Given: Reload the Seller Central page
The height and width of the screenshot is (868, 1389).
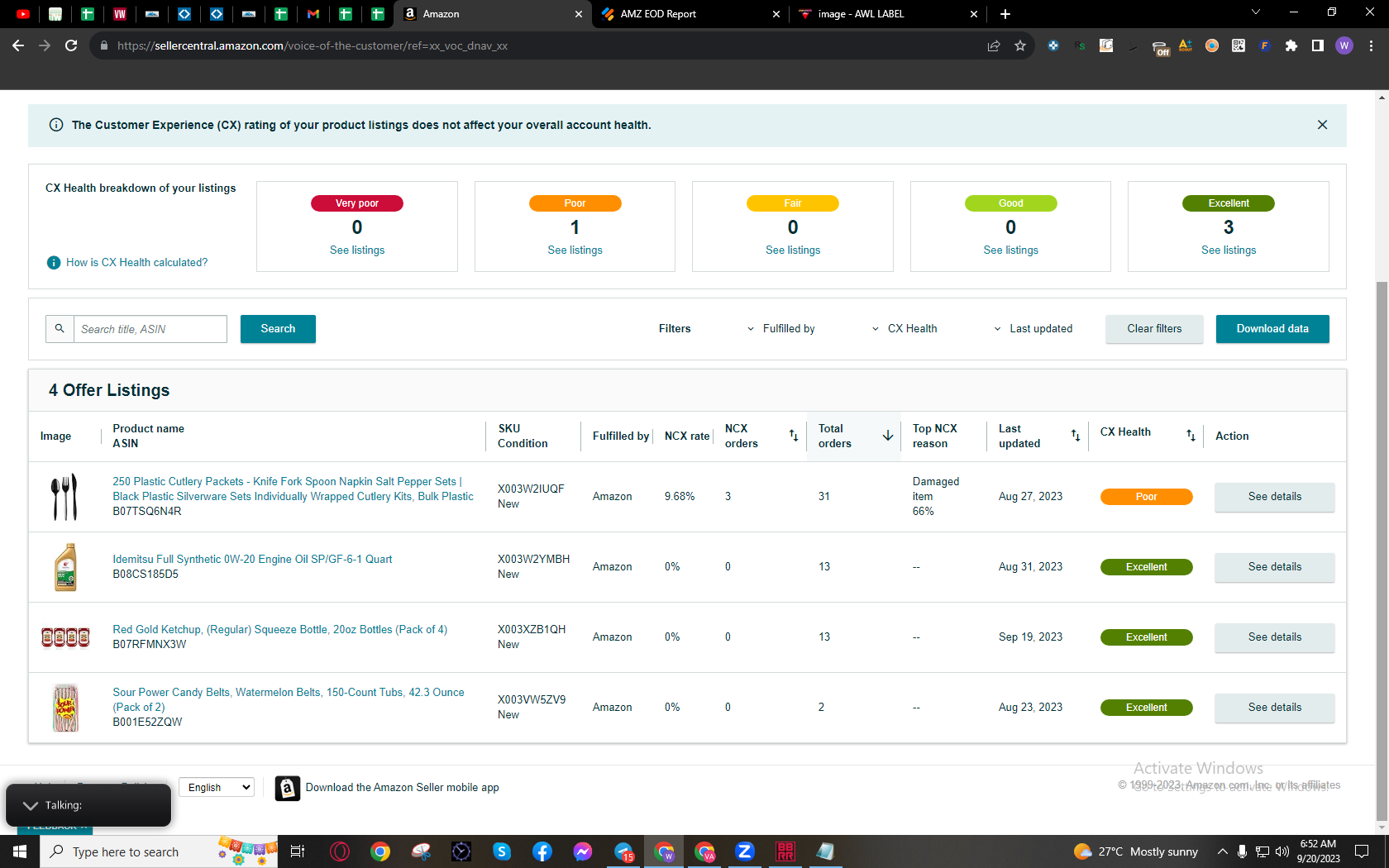Looking at the screenshot, I should (71, 45).
